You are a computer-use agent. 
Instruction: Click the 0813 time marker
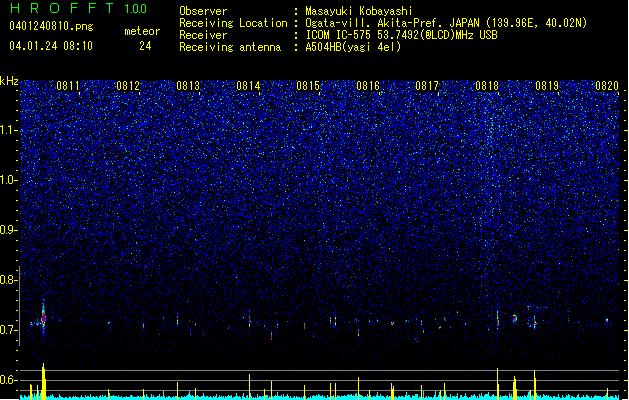(x=188, y=86)
